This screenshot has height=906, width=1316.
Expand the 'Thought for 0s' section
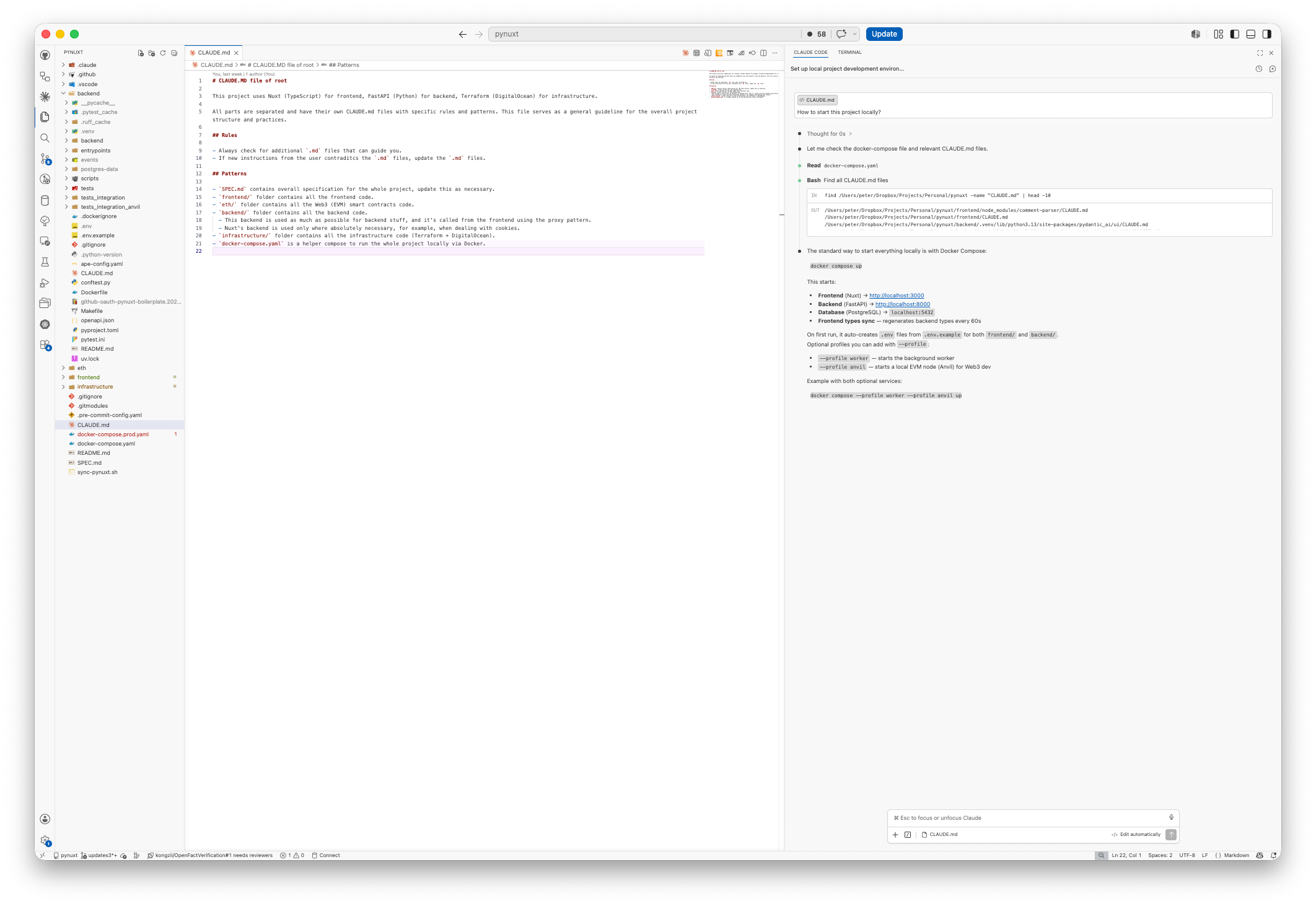[829, 134]
